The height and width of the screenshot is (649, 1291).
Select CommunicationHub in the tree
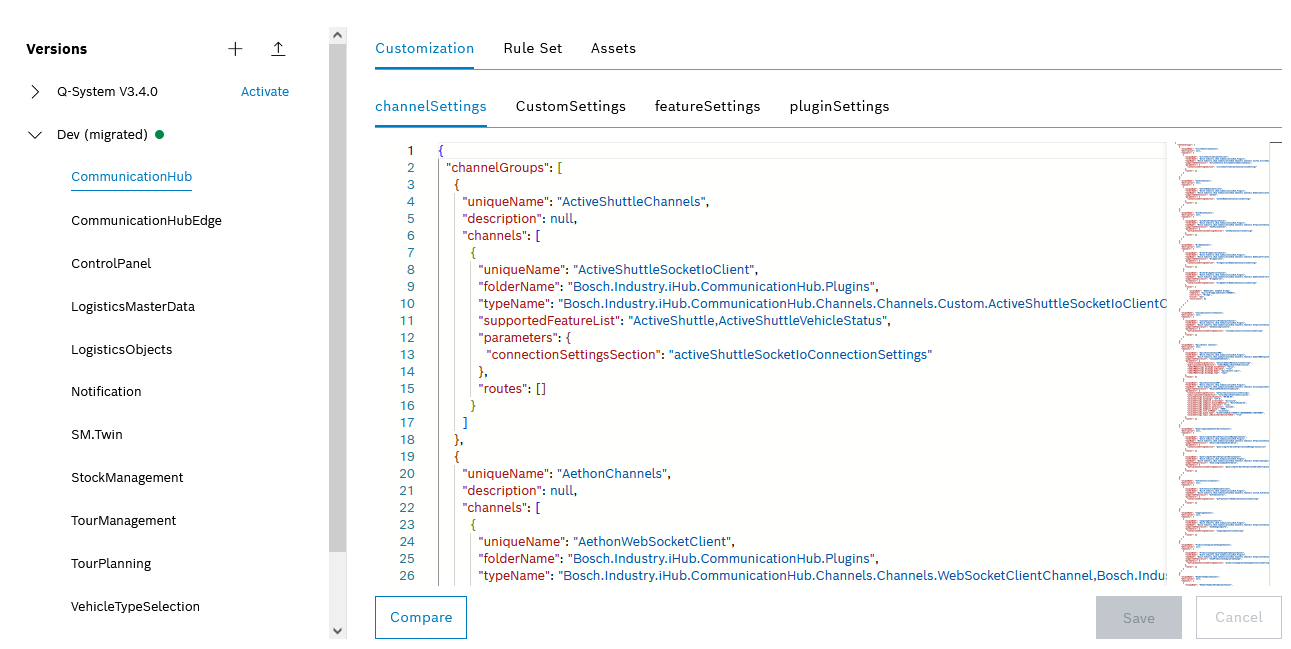click(131, 177)
